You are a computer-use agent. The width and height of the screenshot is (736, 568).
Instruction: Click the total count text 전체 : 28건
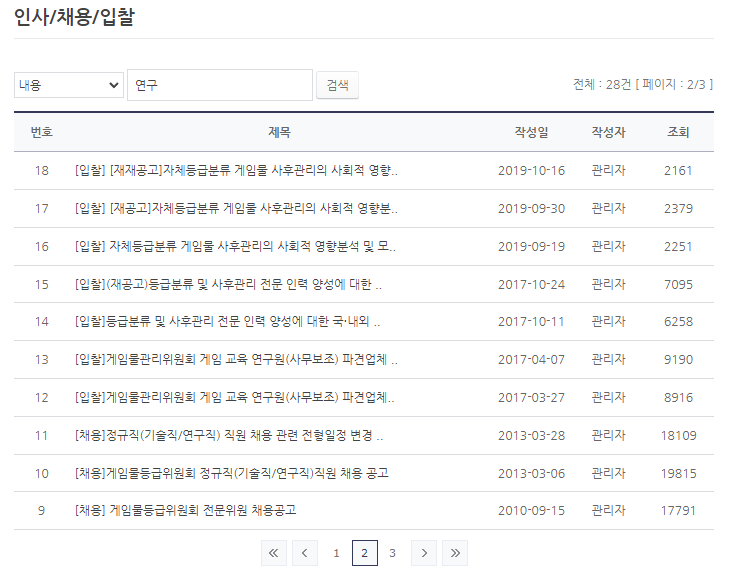[602, 84]
